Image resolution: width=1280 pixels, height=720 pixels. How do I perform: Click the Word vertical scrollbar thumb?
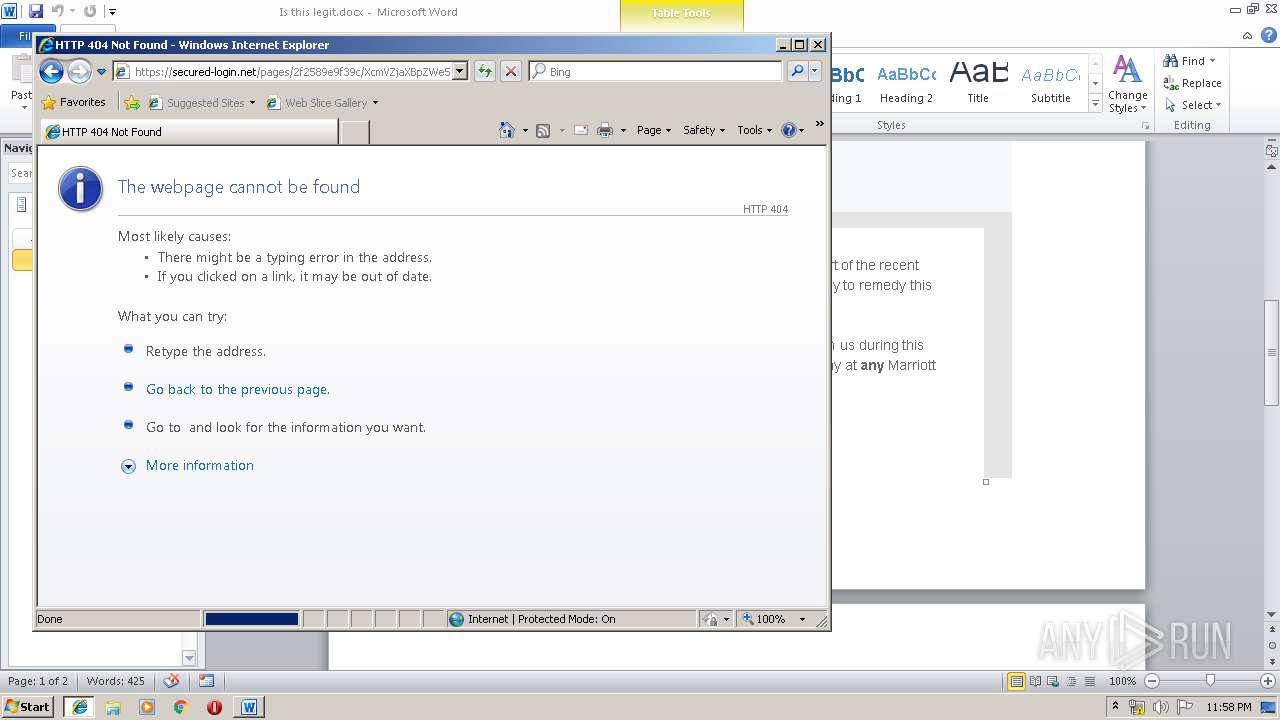click(1272, 352)
